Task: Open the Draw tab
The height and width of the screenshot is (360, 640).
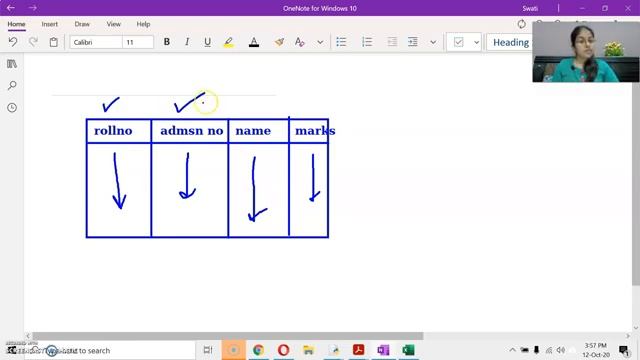Action: point(82,24)
